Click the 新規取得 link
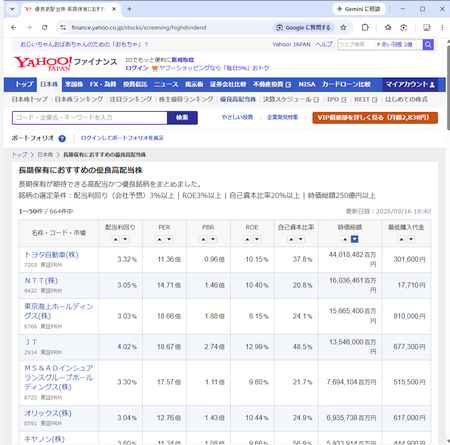The height and width of the screenshot is (445, 450). click(183, 60)
